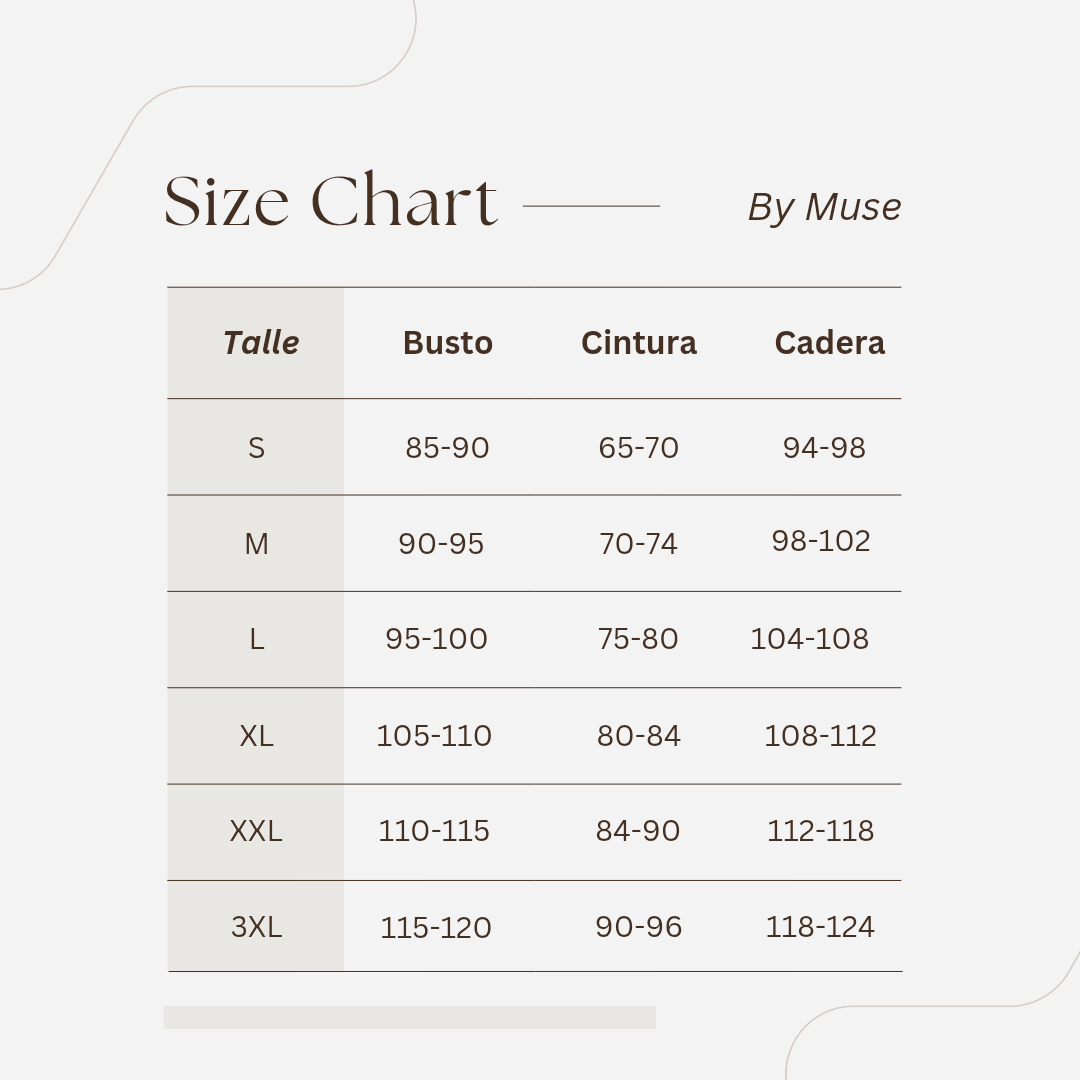
Task: Select the Busto column header
Action: tap(447, 343)
